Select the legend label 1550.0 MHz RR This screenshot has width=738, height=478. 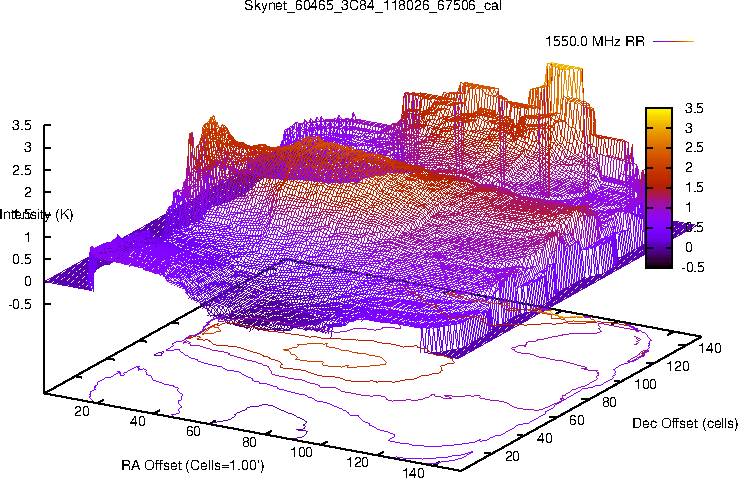coord(595,41)
